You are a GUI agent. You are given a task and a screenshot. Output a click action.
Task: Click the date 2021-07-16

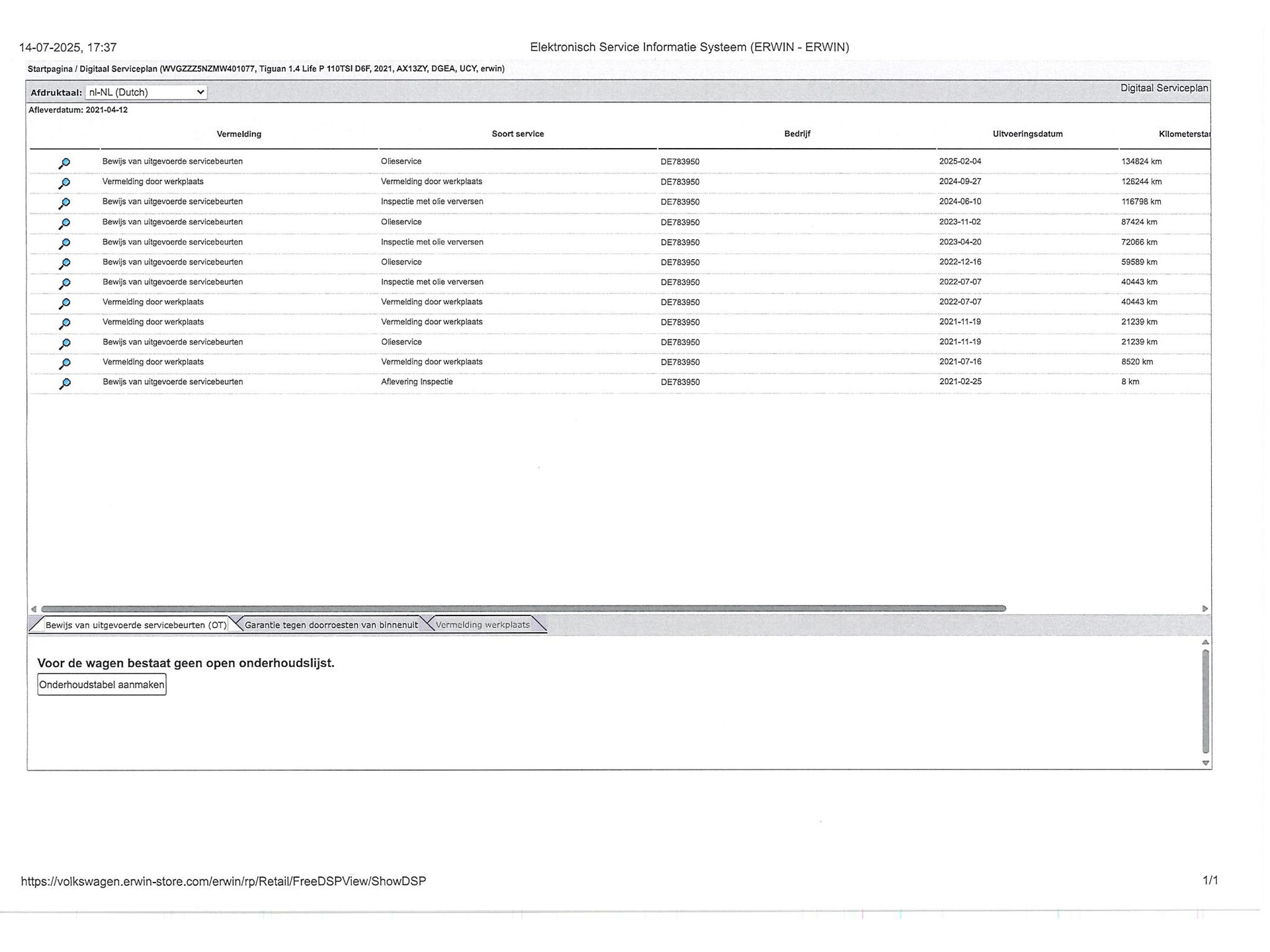coord(960,362)
